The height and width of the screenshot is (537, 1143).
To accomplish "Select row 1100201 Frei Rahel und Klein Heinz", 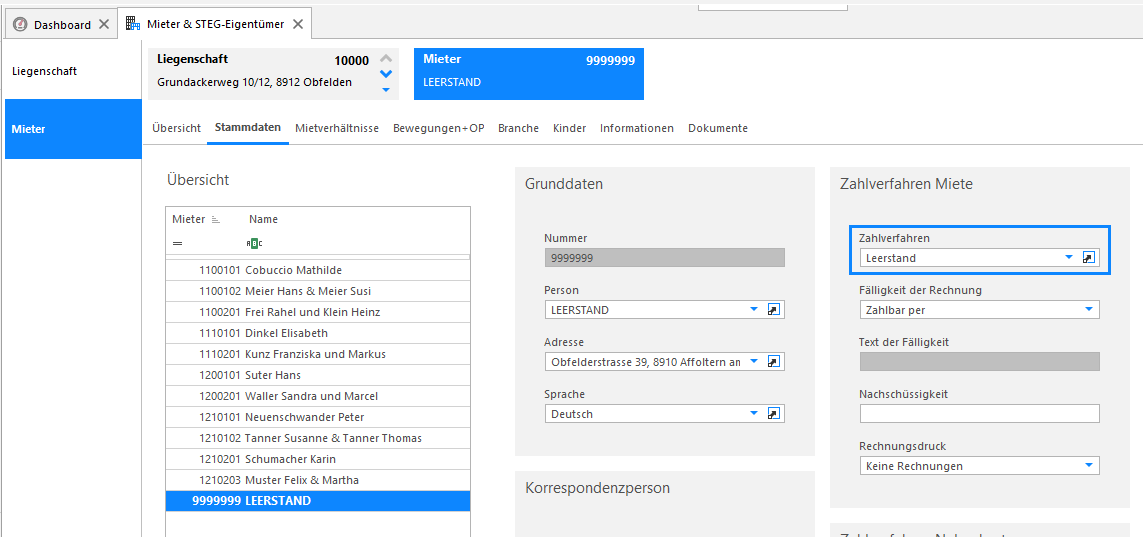I will (x=318, y=313).
